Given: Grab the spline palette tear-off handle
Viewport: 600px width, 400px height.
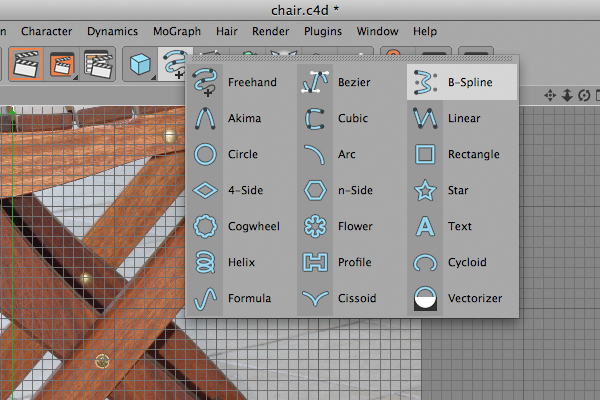Looking at the screenshot, I should (352, 59).
